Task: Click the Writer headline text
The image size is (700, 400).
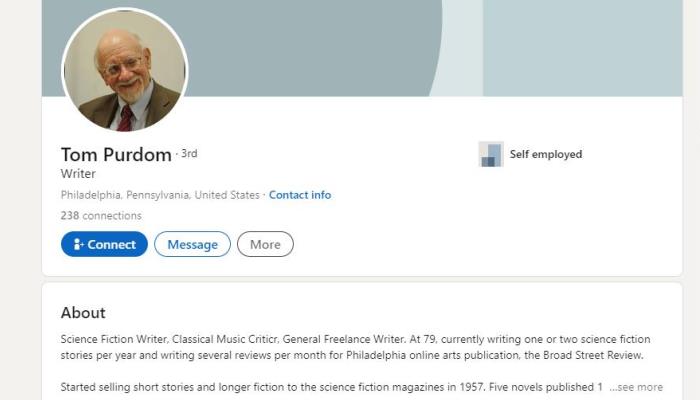Action: point(78,174)
